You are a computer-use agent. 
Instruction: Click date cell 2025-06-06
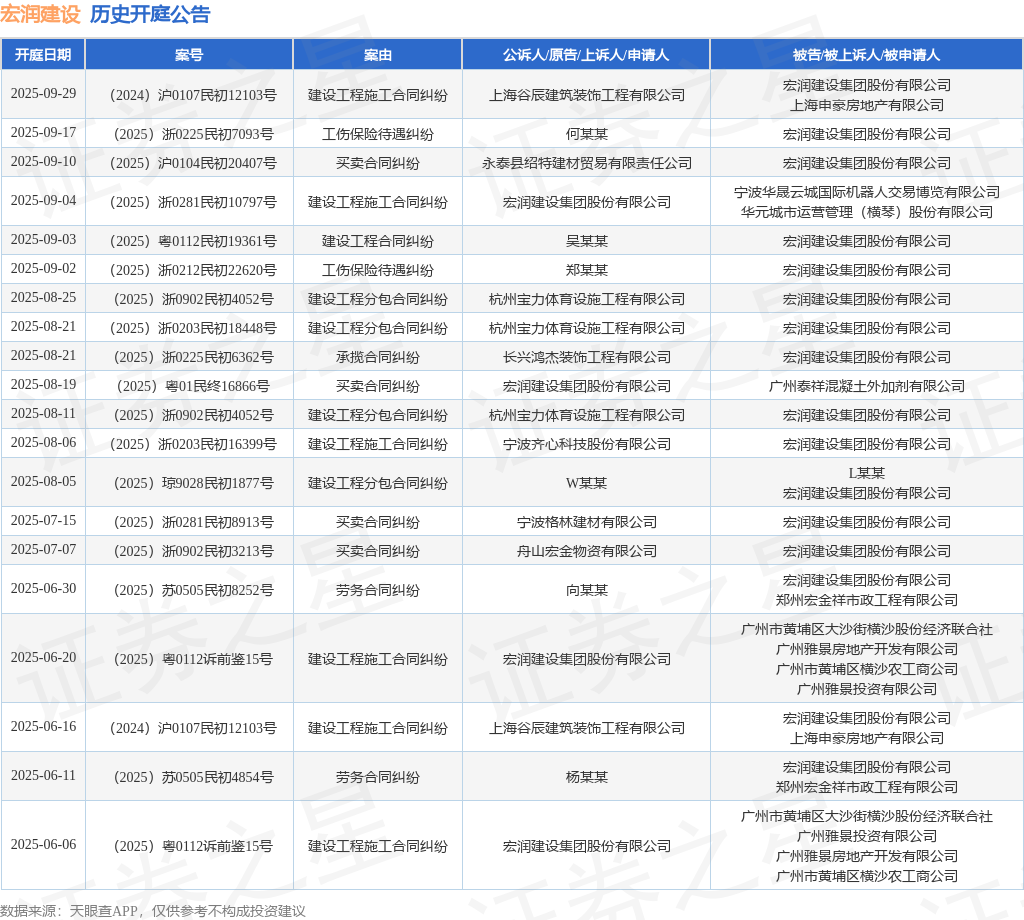point(43,845)
